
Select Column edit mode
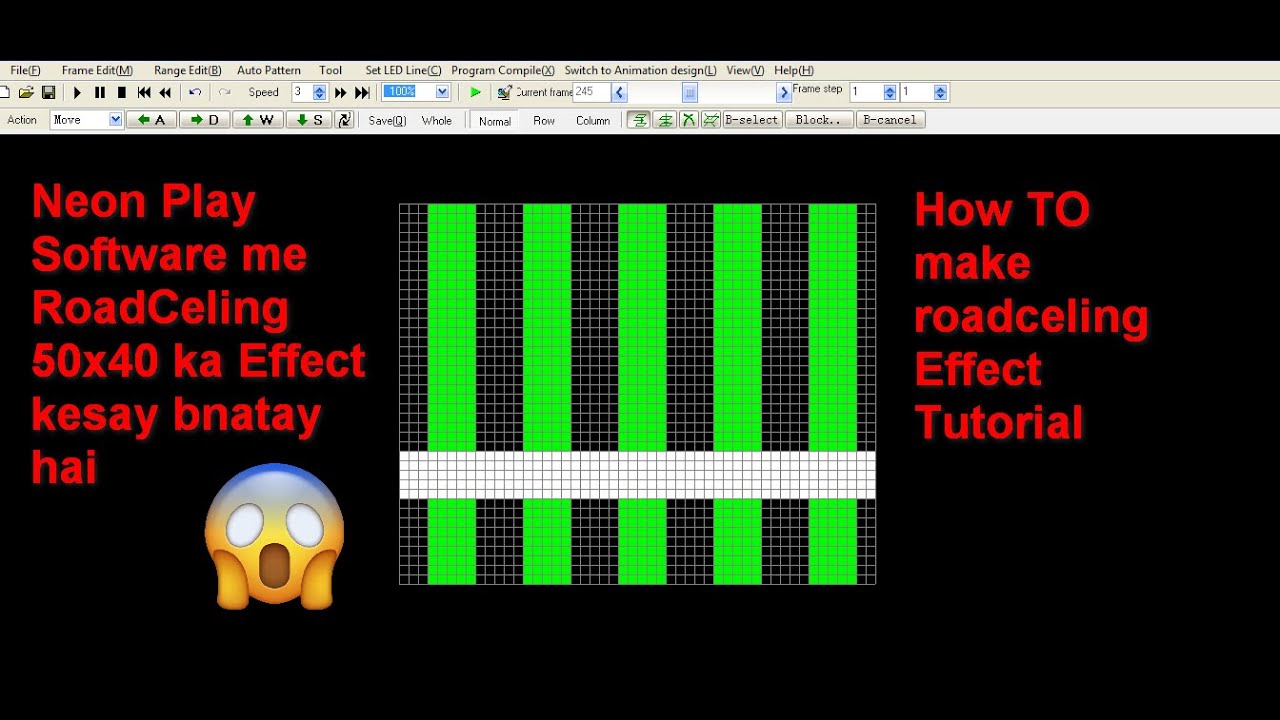click(x=593, y=120)
